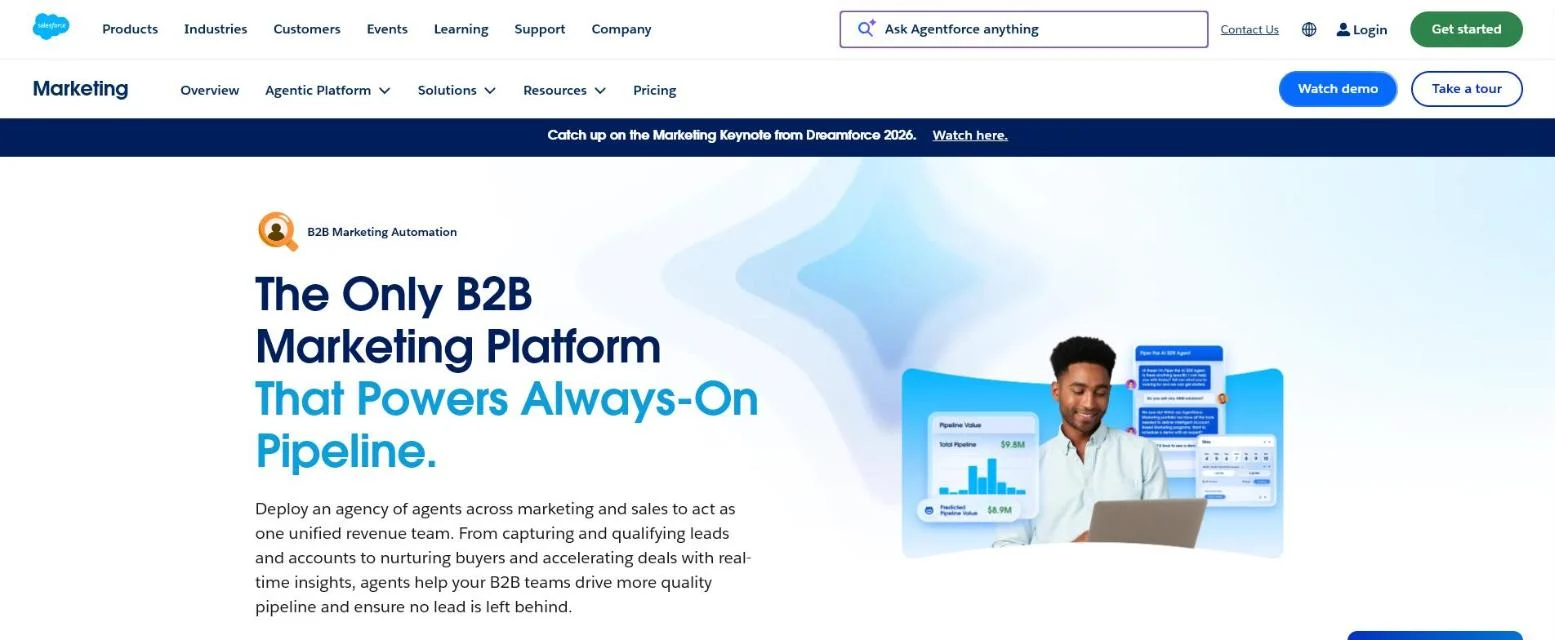The width and height of the screenshot is (1555, 640).
Task: Expand the Resources dropdown
Action: (565, 90)
